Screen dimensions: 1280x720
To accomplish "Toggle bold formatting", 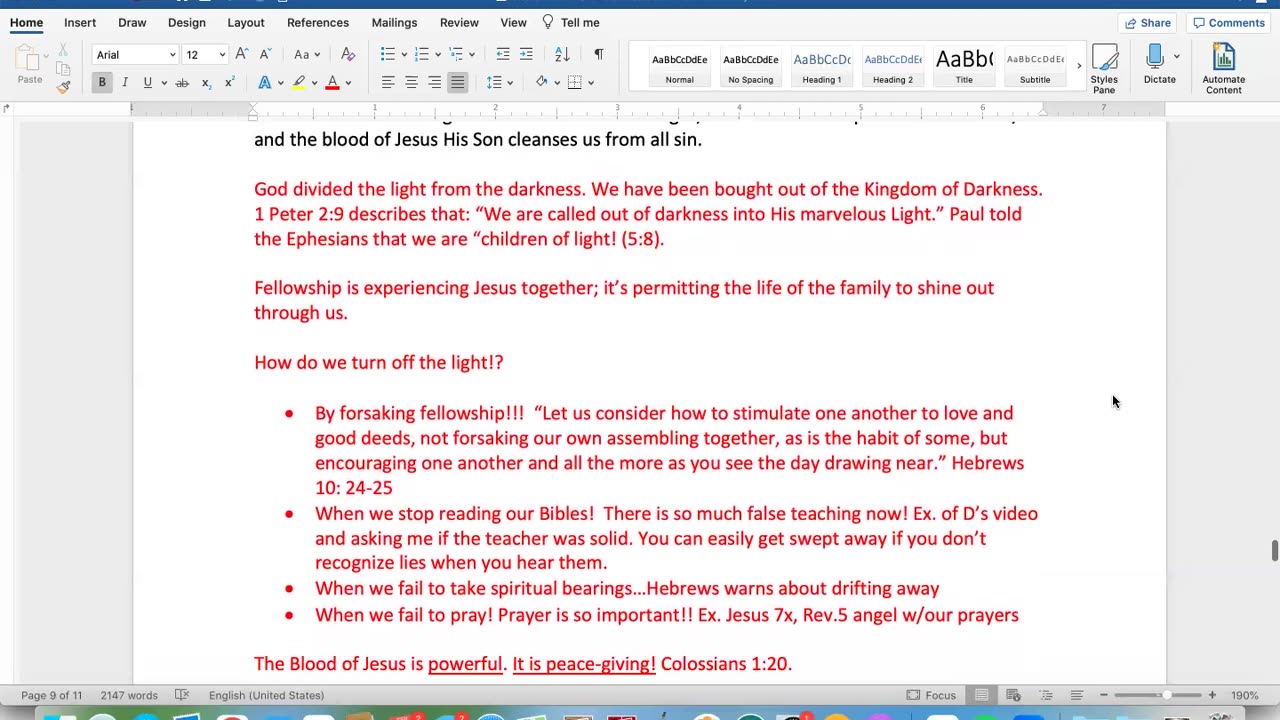I will (102, 82).
